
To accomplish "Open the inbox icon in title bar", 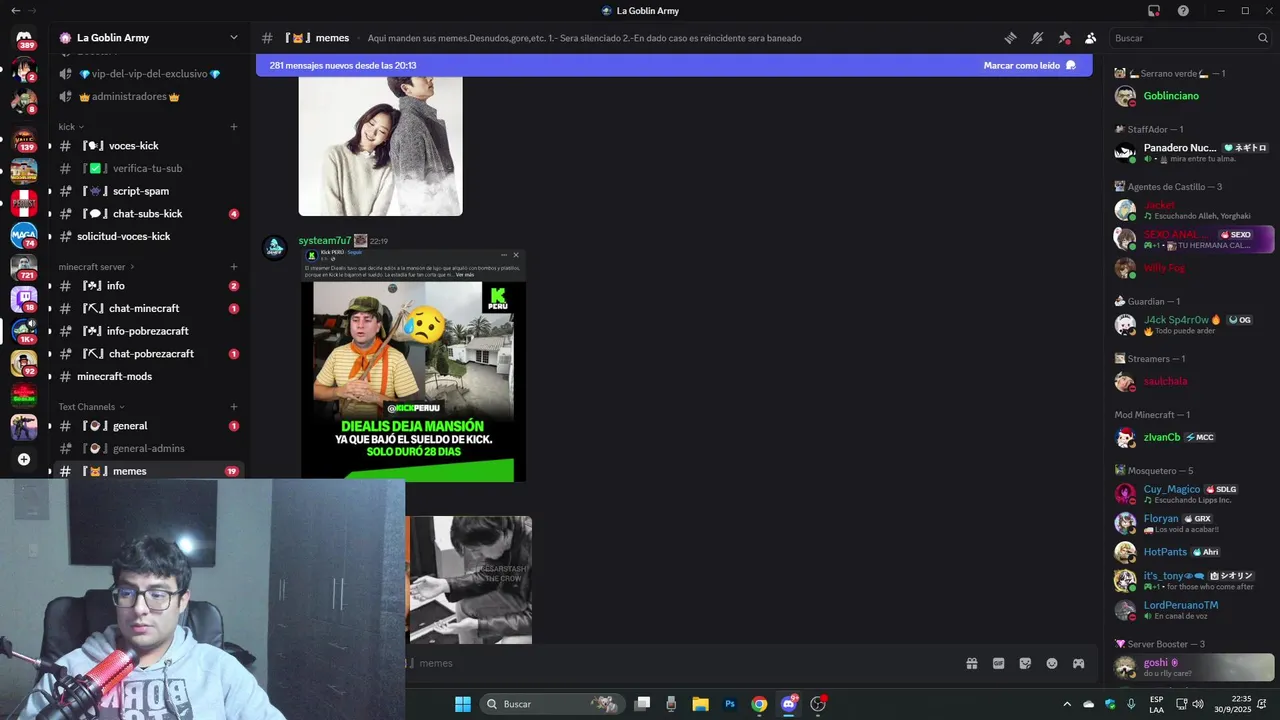I will pos(1154,11).
